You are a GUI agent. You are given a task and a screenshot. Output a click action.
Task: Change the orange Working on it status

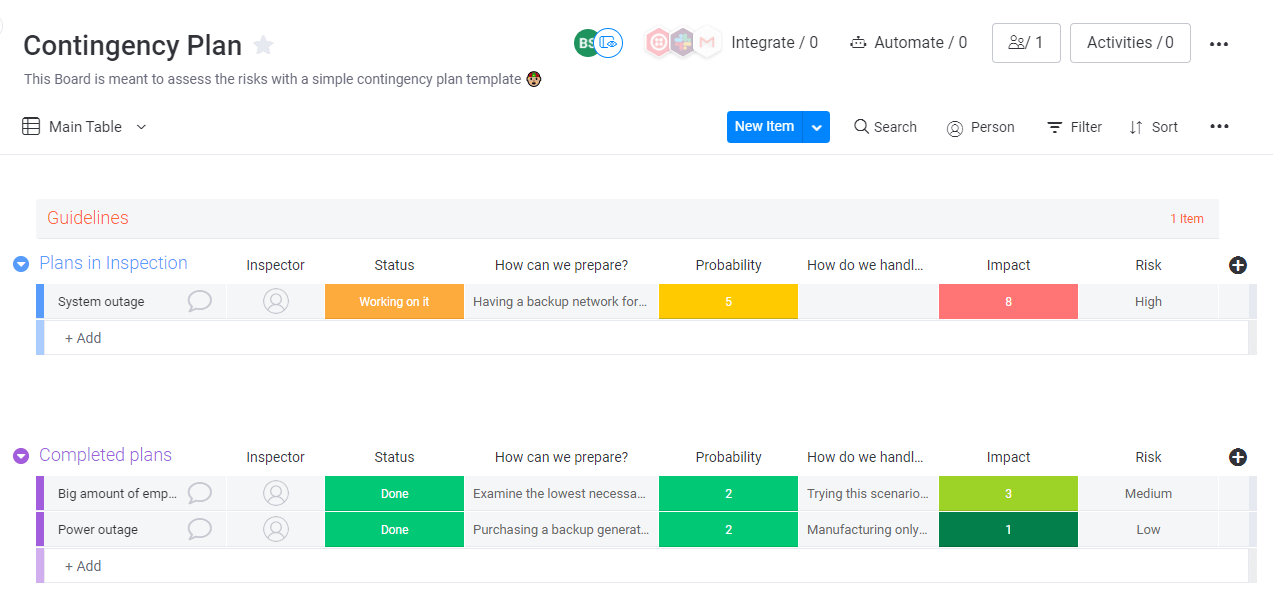[394, 302]
